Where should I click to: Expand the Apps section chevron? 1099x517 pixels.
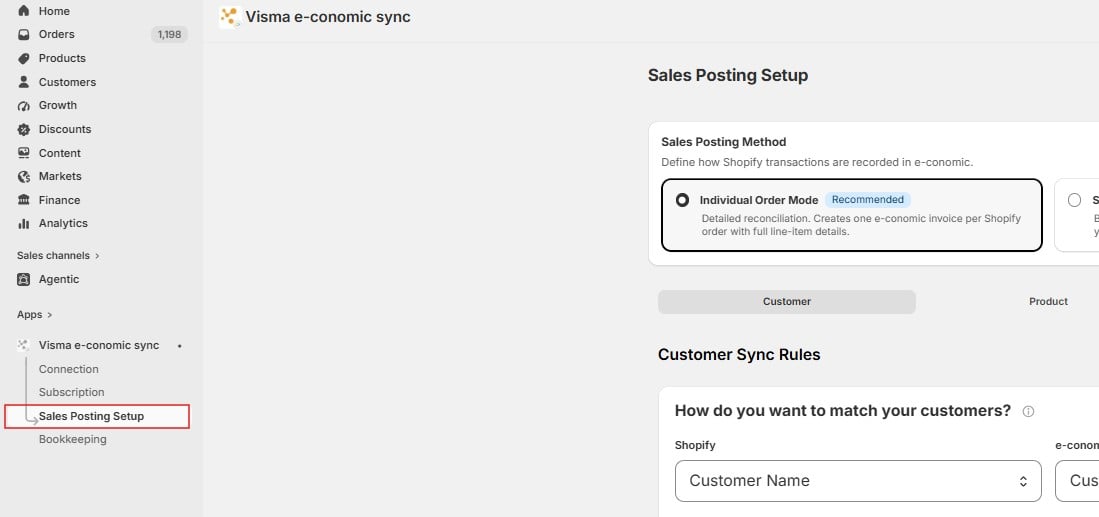pos(50,315)
